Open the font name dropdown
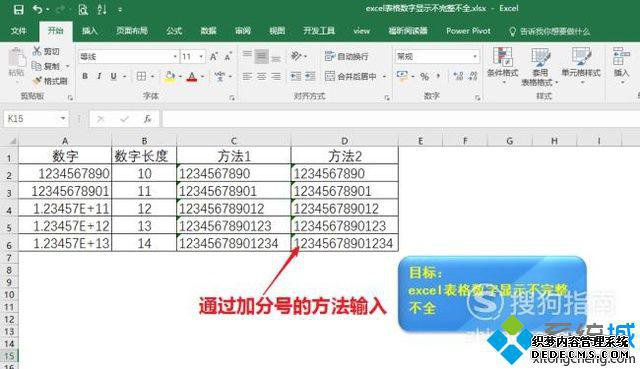This screenshot has width=640, height=369. 175,56
